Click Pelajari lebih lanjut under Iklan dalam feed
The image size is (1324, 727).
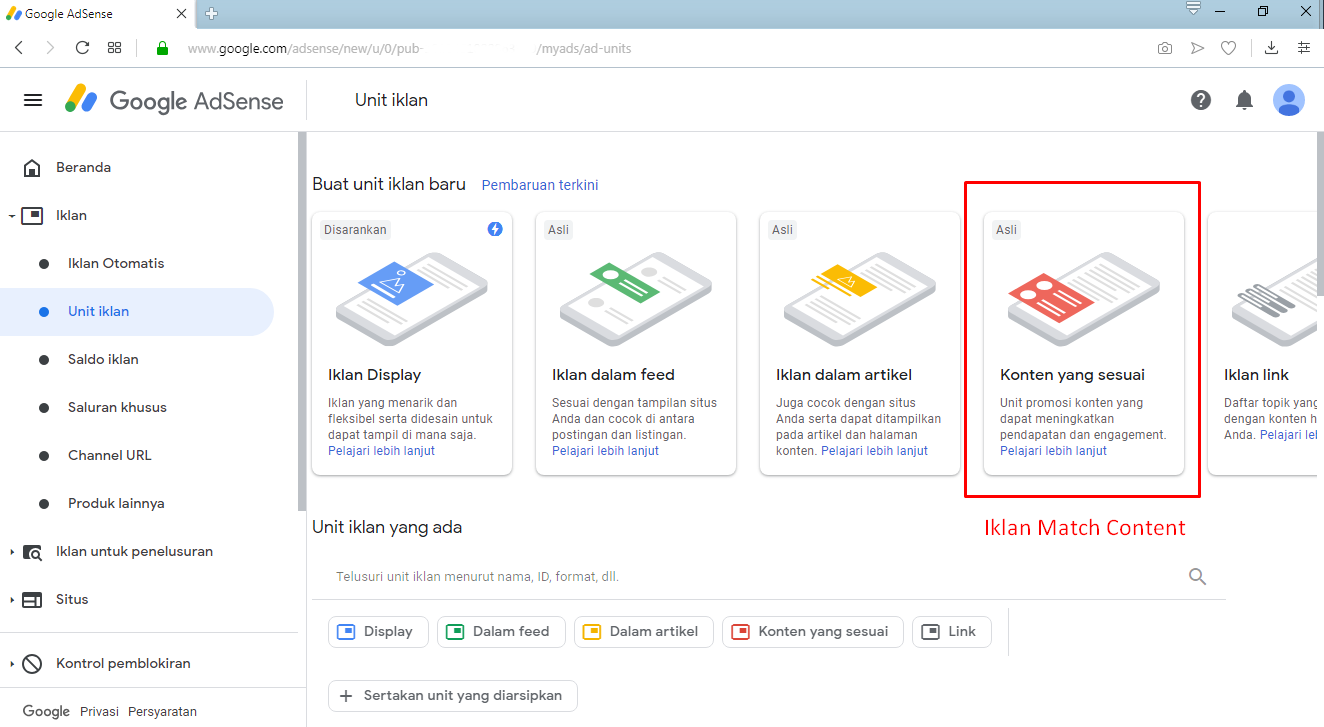pos(605,451)
